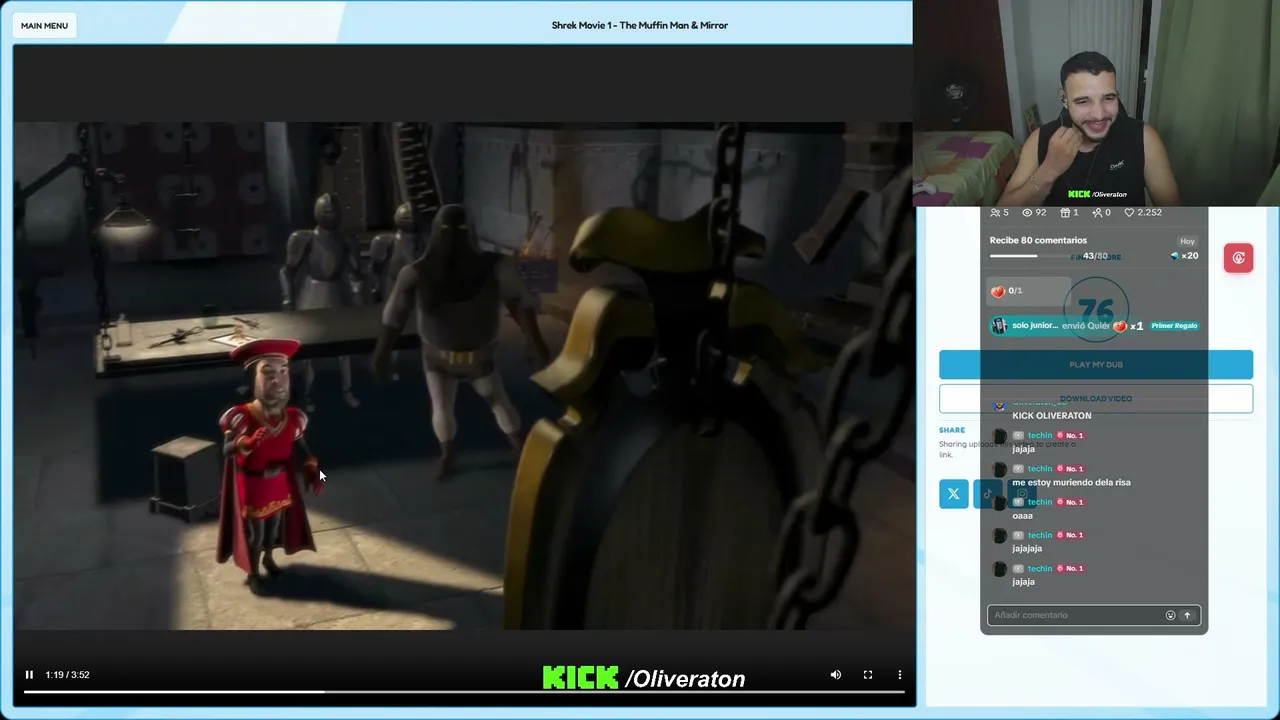Send the comment with the arrow button
Screen dimensions: 1280x720
pos(1187,615)
